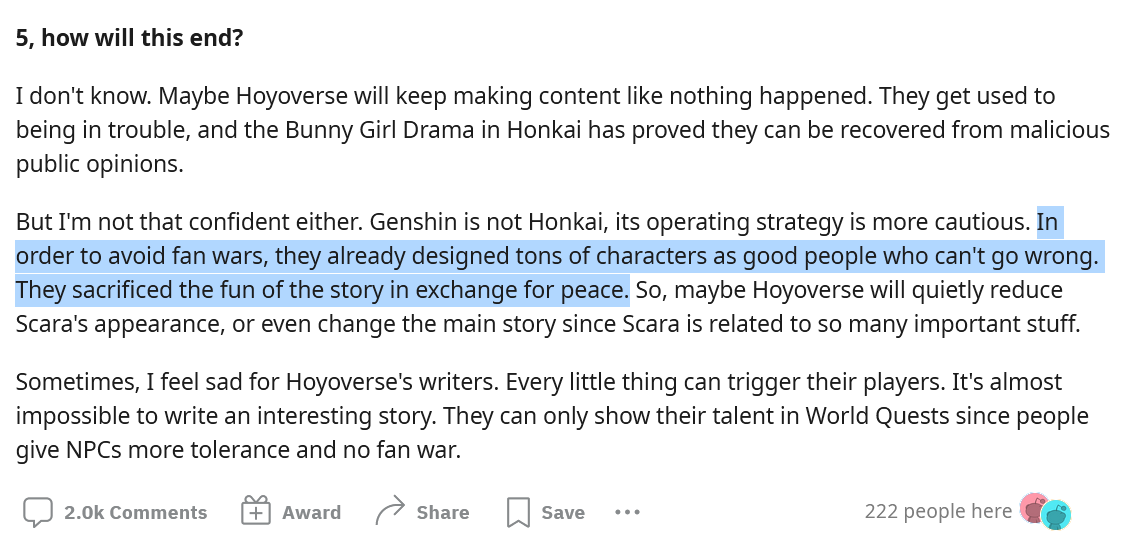Click the teal Reddit avatar icon
Image resolution: width=1125 pixels, height=547 pixels.
(1056, 515)
